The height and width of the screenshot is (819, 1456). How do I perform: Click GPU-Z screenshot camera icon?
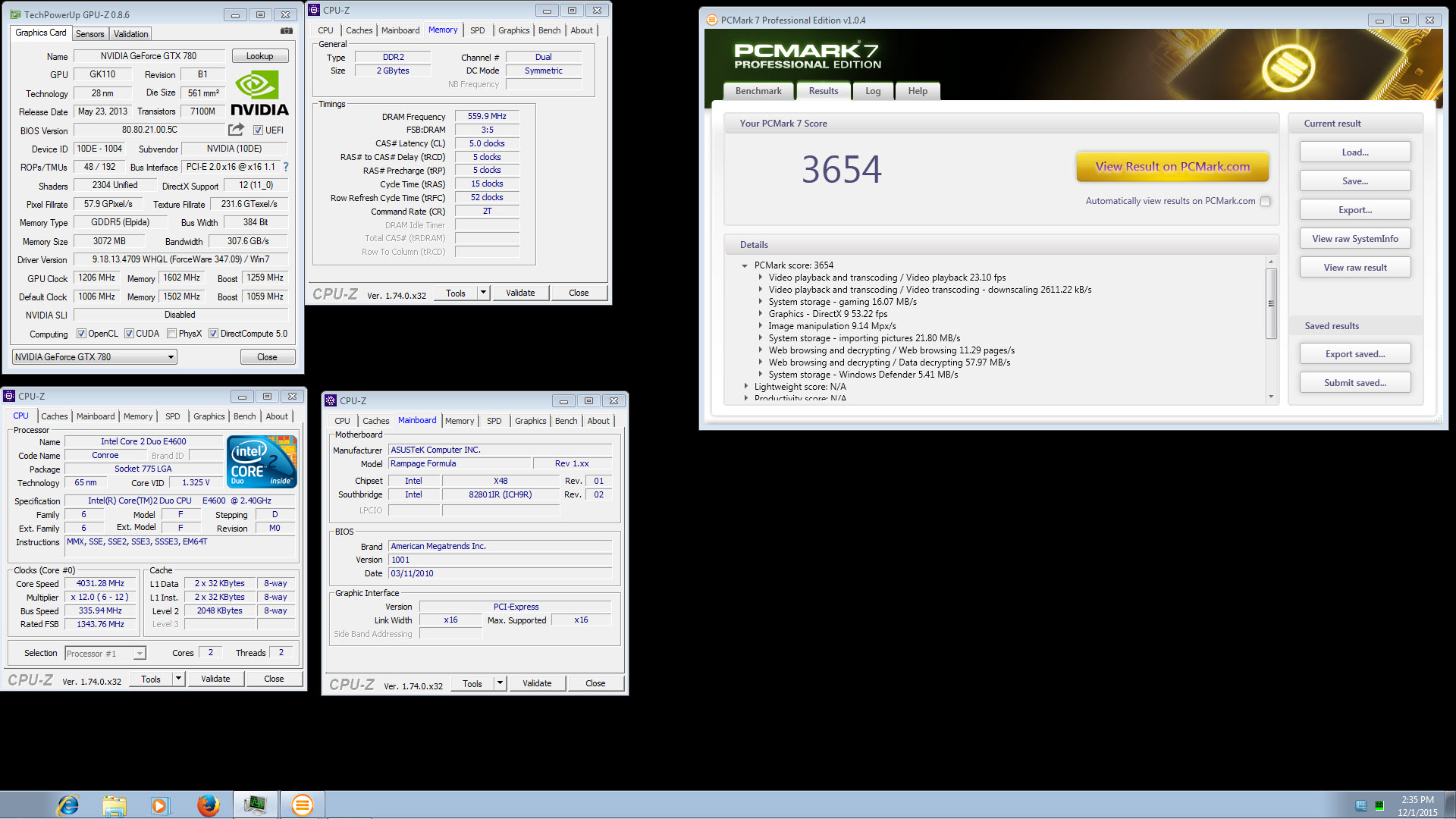click(x=287, y=31)
